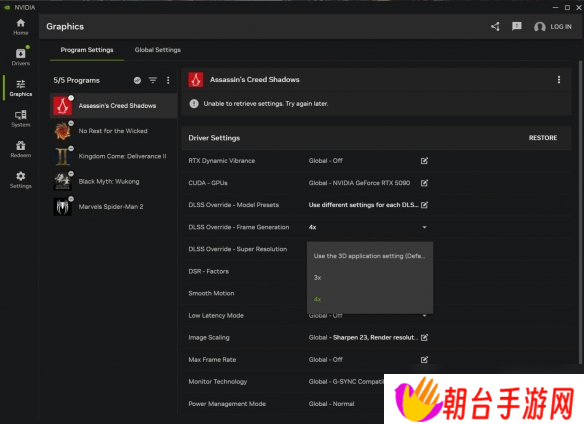This screenshot has height=424, width=584.
Task: Click the user avatar icon
Action: [539, 27]
